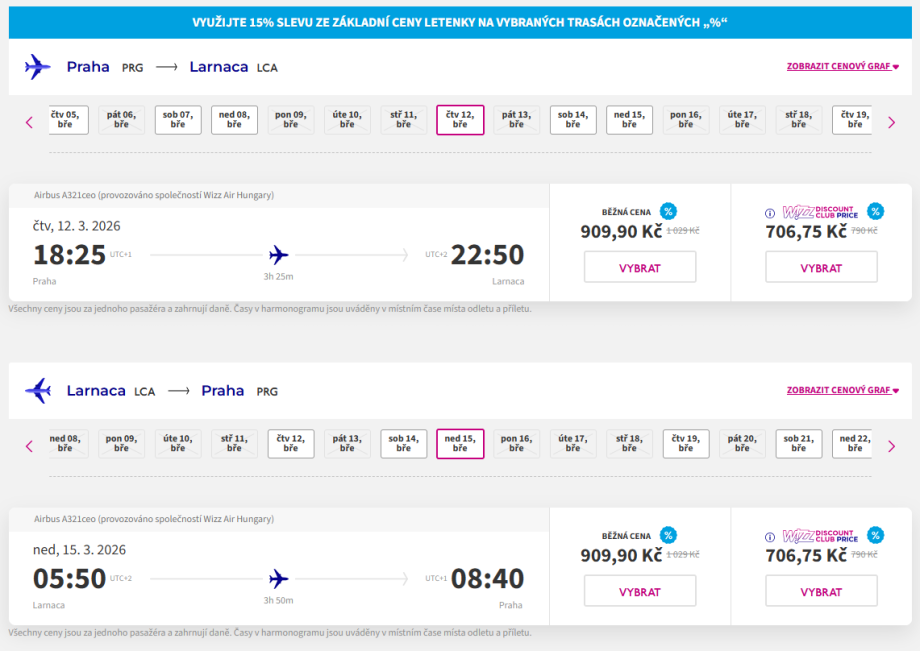Advance outbound dates with right arrow
The height and width of the screenshot is (651, 920).
point(891,122)
